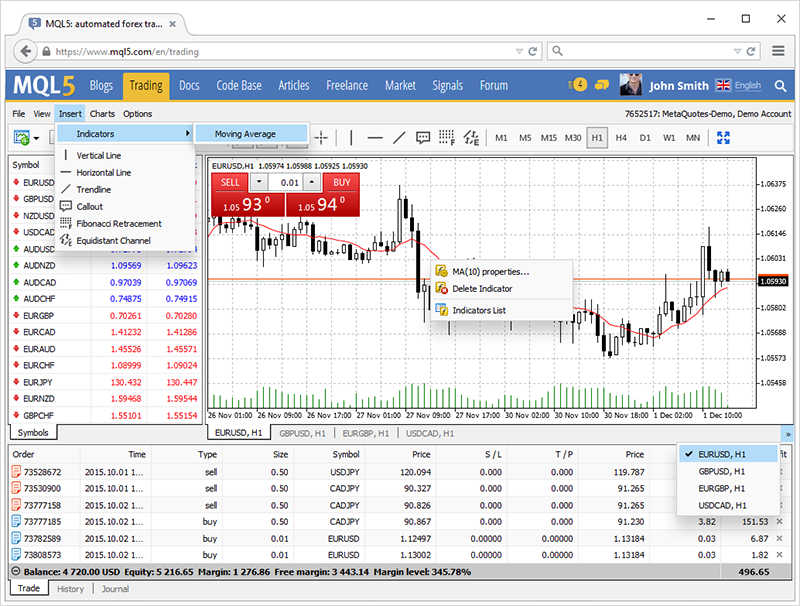This screenshot has width=800, height=606.
Task: Select MA(10) properties from the context menu
Action: pos(490,272)
